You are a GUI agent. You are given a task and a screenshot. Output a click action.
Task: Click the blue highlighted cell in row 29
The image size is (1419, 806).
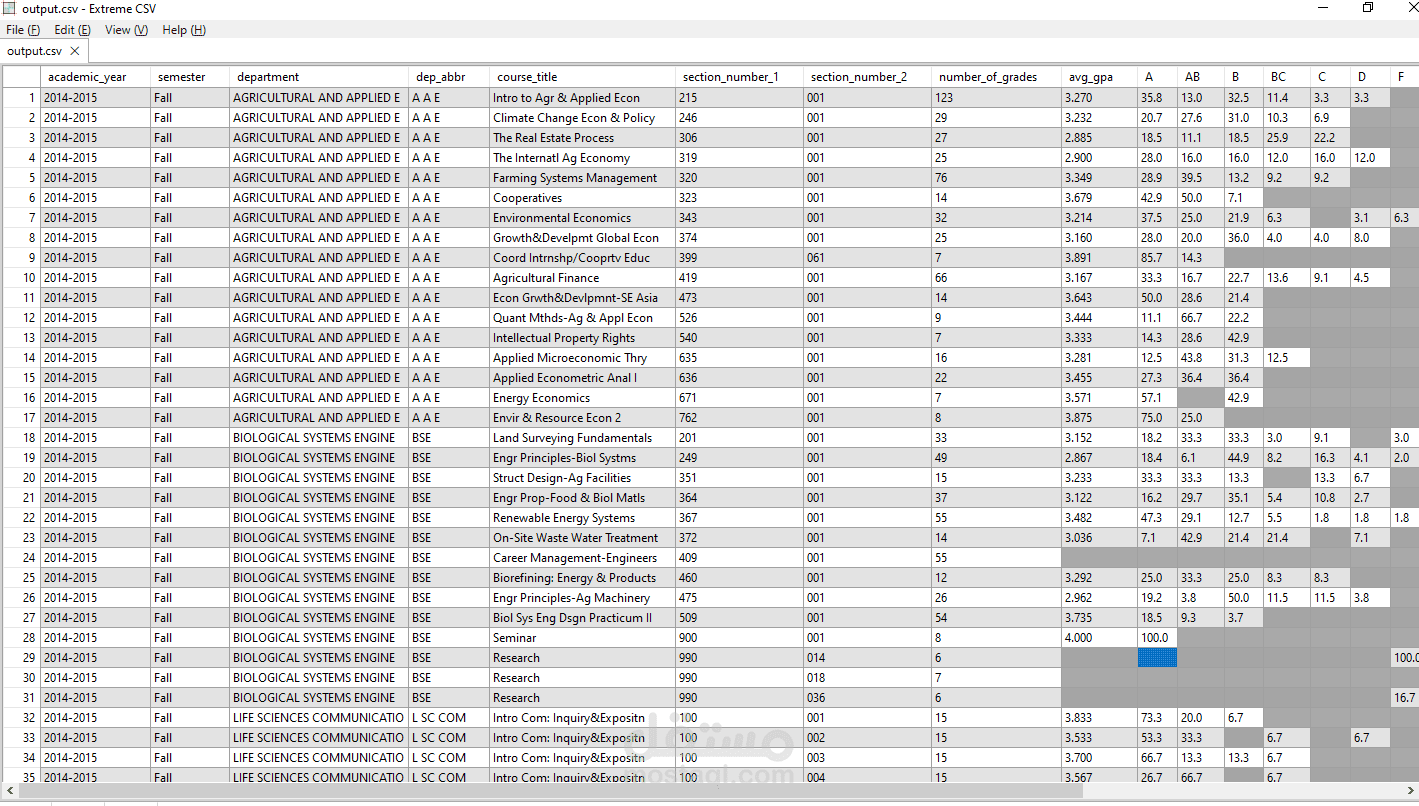1157,658
